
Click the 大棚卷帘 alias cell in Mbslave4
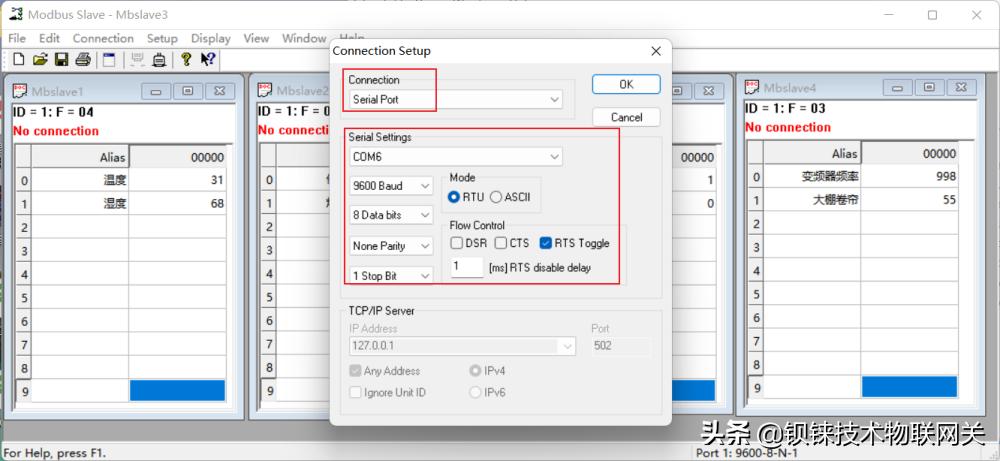click(x=812, y=200)
